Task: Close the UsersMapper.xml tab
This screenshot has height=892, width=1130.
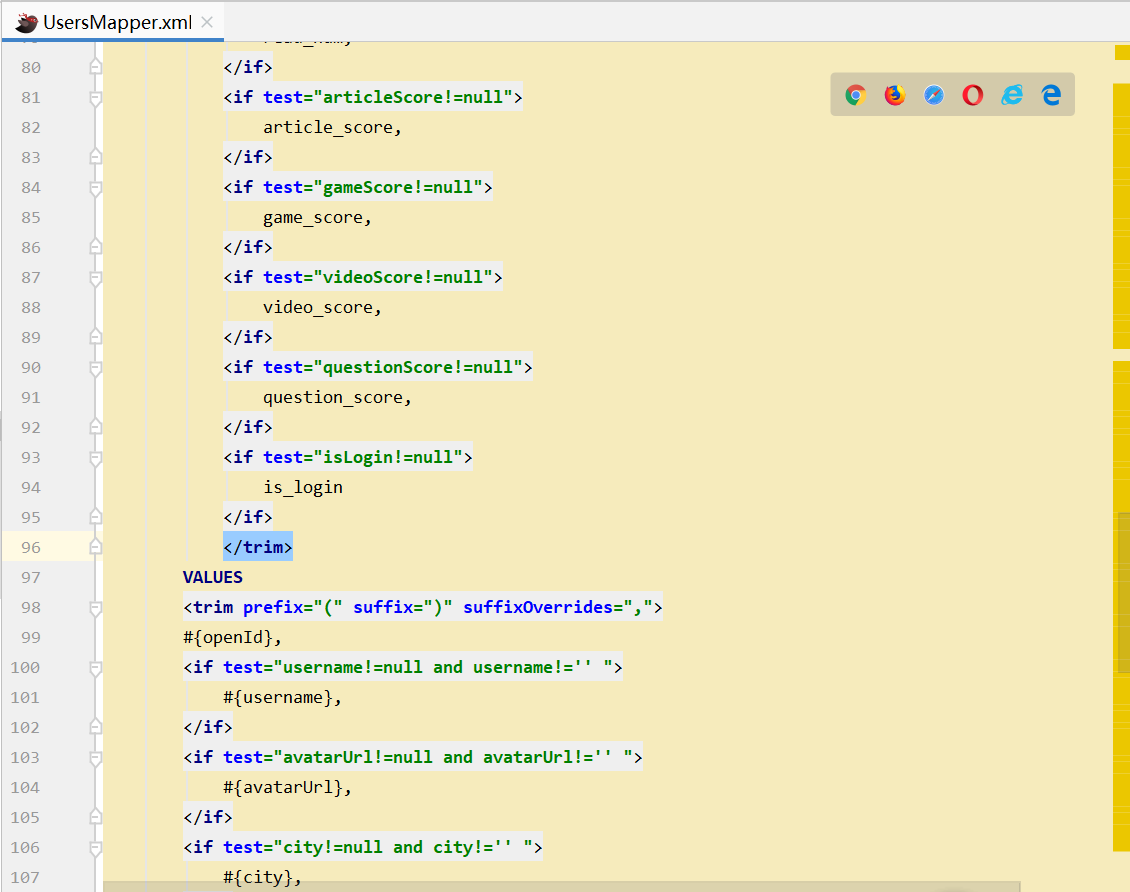Action: coord(207,22)
